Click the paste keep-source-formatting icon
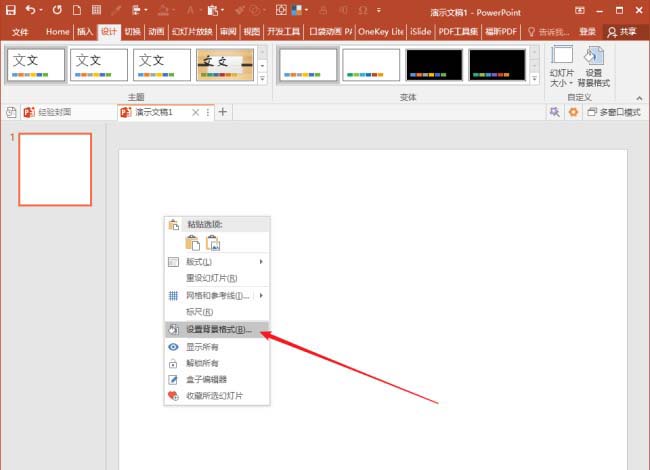 [192, 242]
